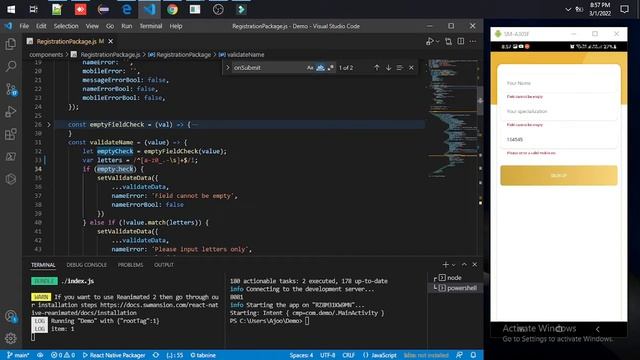Switch to the DEBUG CONSOLE tab
Screen dimensions: 640x360
tap(86, 265)
